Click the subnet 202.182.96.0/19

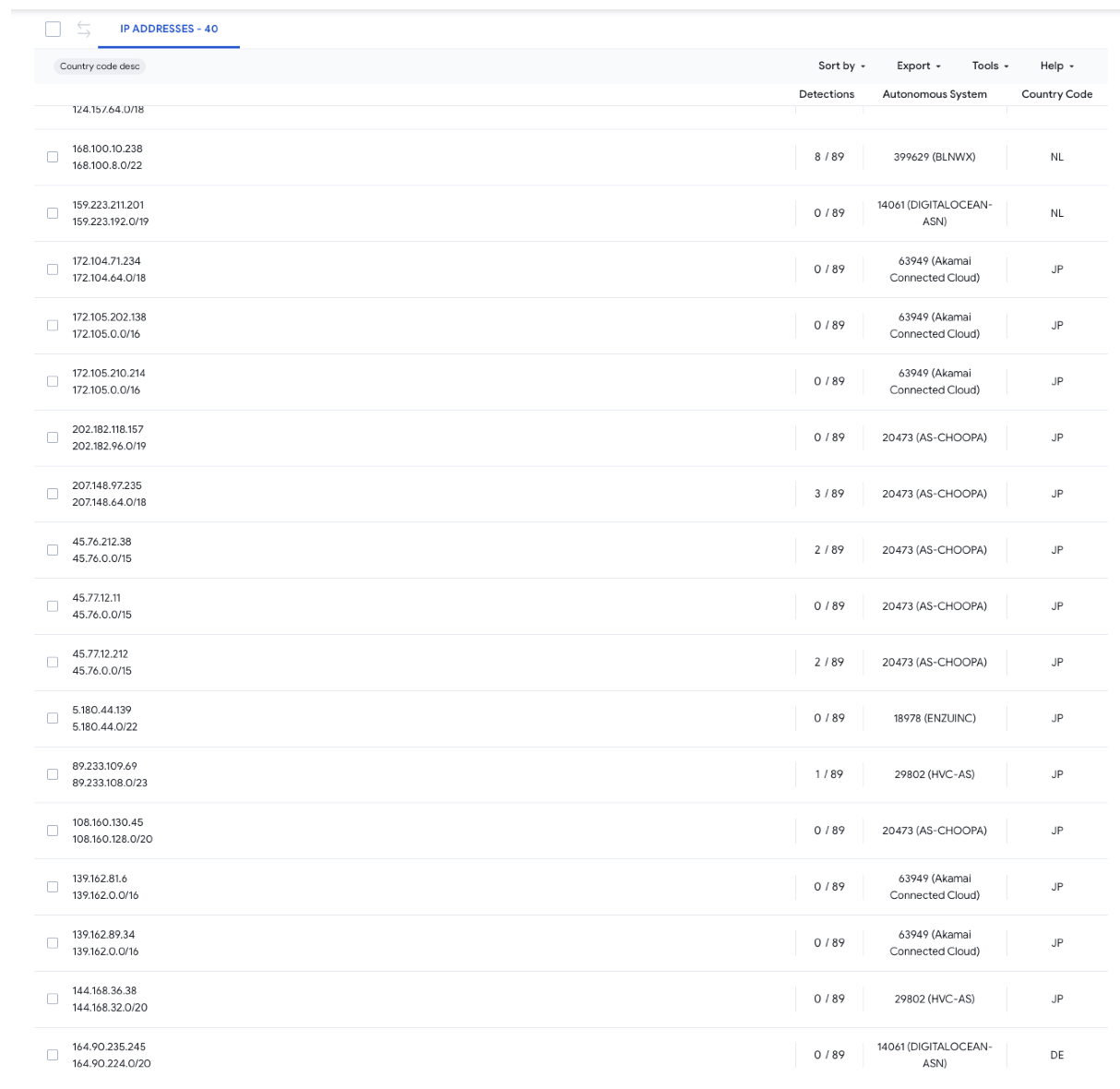pos(109,446)
